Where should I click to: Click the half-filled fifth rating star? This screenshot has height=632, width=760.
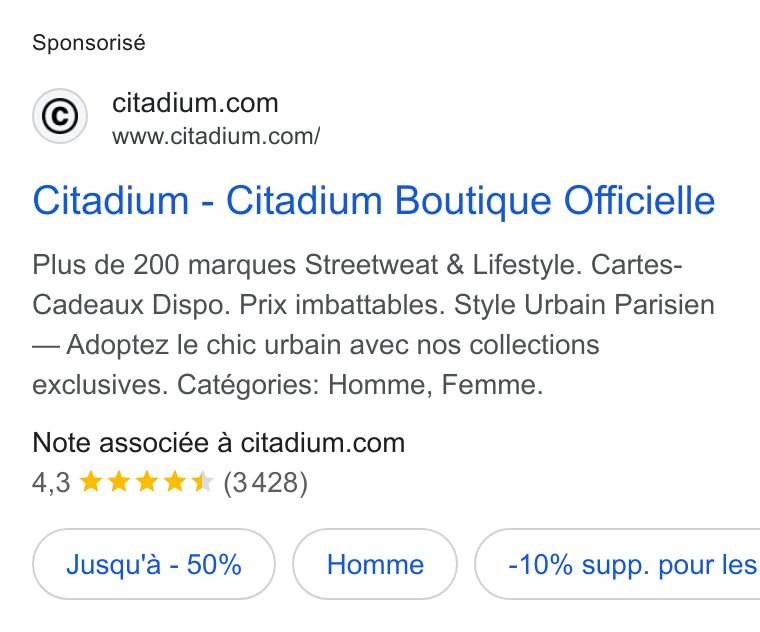click(x=203, y=482)
